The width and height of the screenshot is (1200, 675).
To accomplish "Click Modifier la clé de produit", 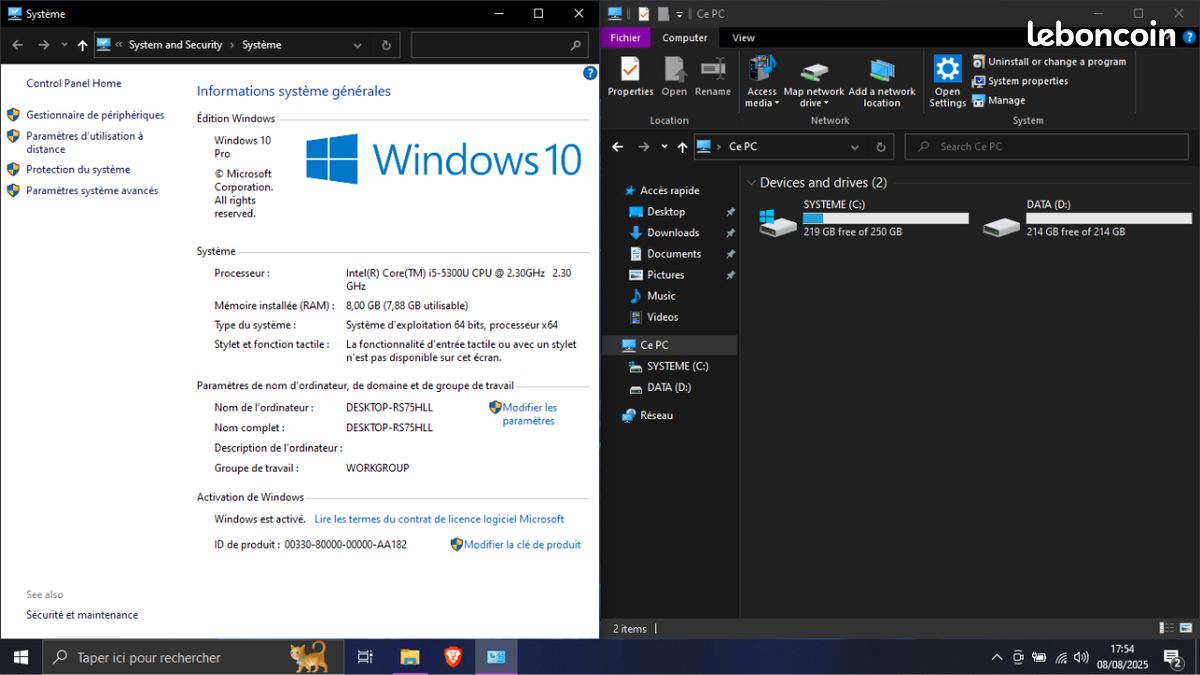I will coord(522,545).
